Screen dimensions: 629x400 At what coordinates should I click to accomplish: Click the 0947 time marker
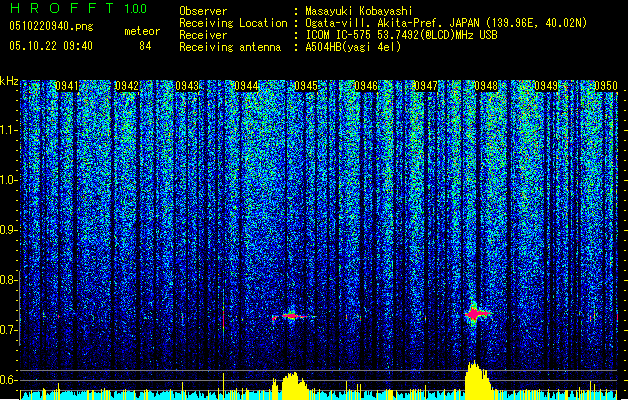[x=426, y=86]
